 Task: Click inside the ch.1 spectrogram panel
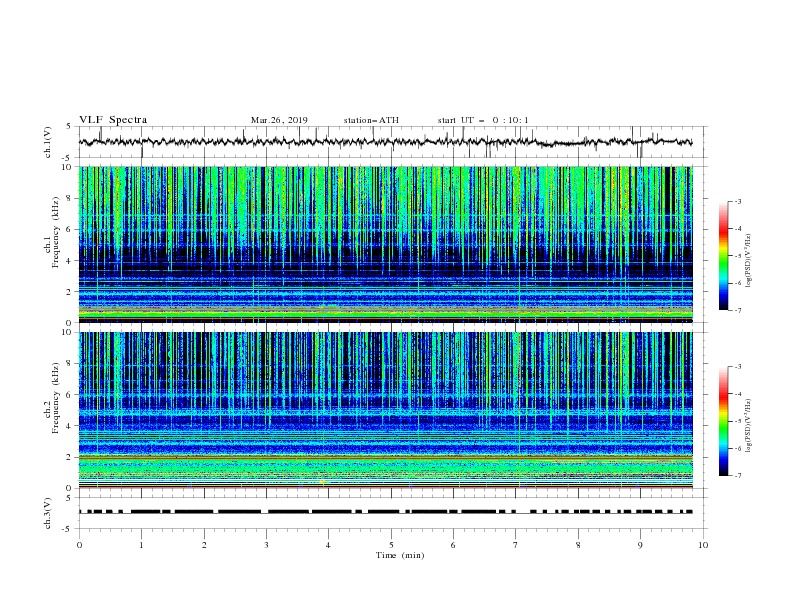[385, 244]
